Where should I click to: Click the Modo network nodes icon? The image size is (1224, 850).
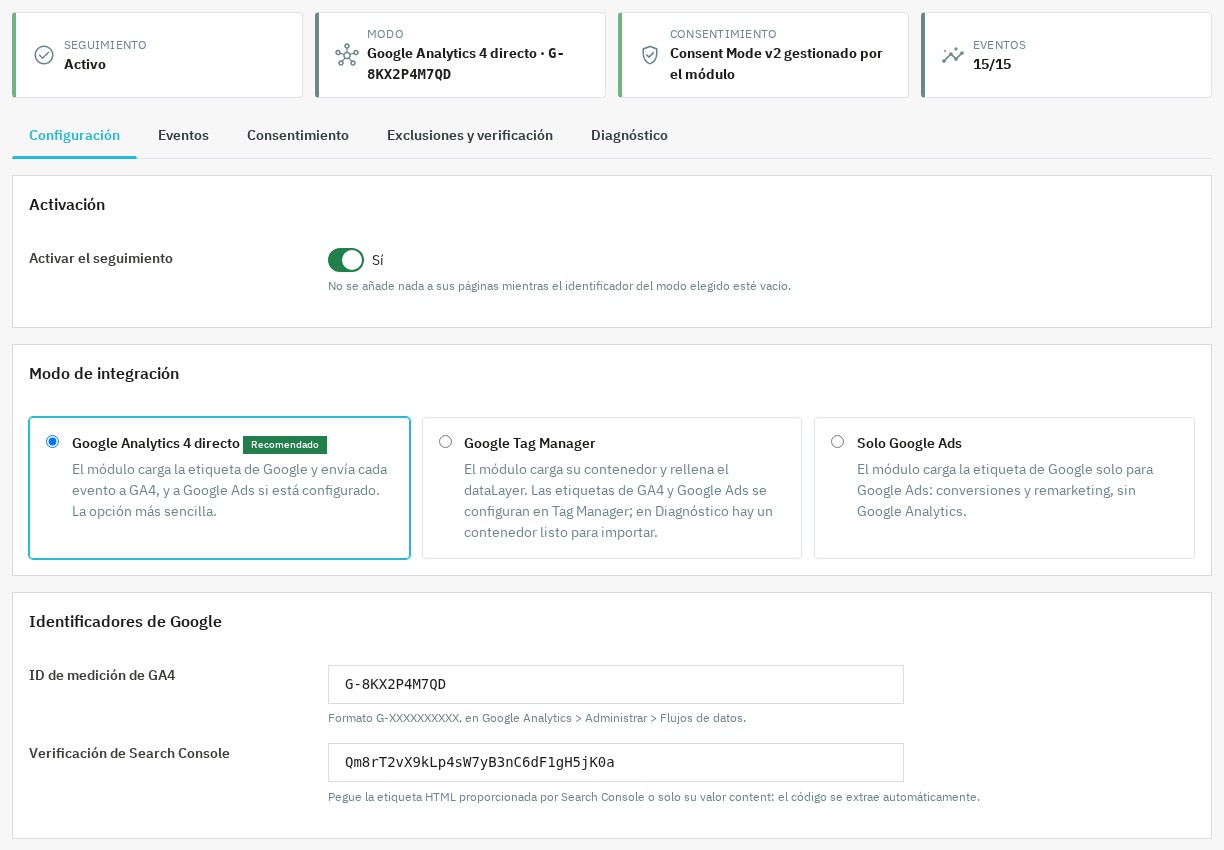click(347, 55)
